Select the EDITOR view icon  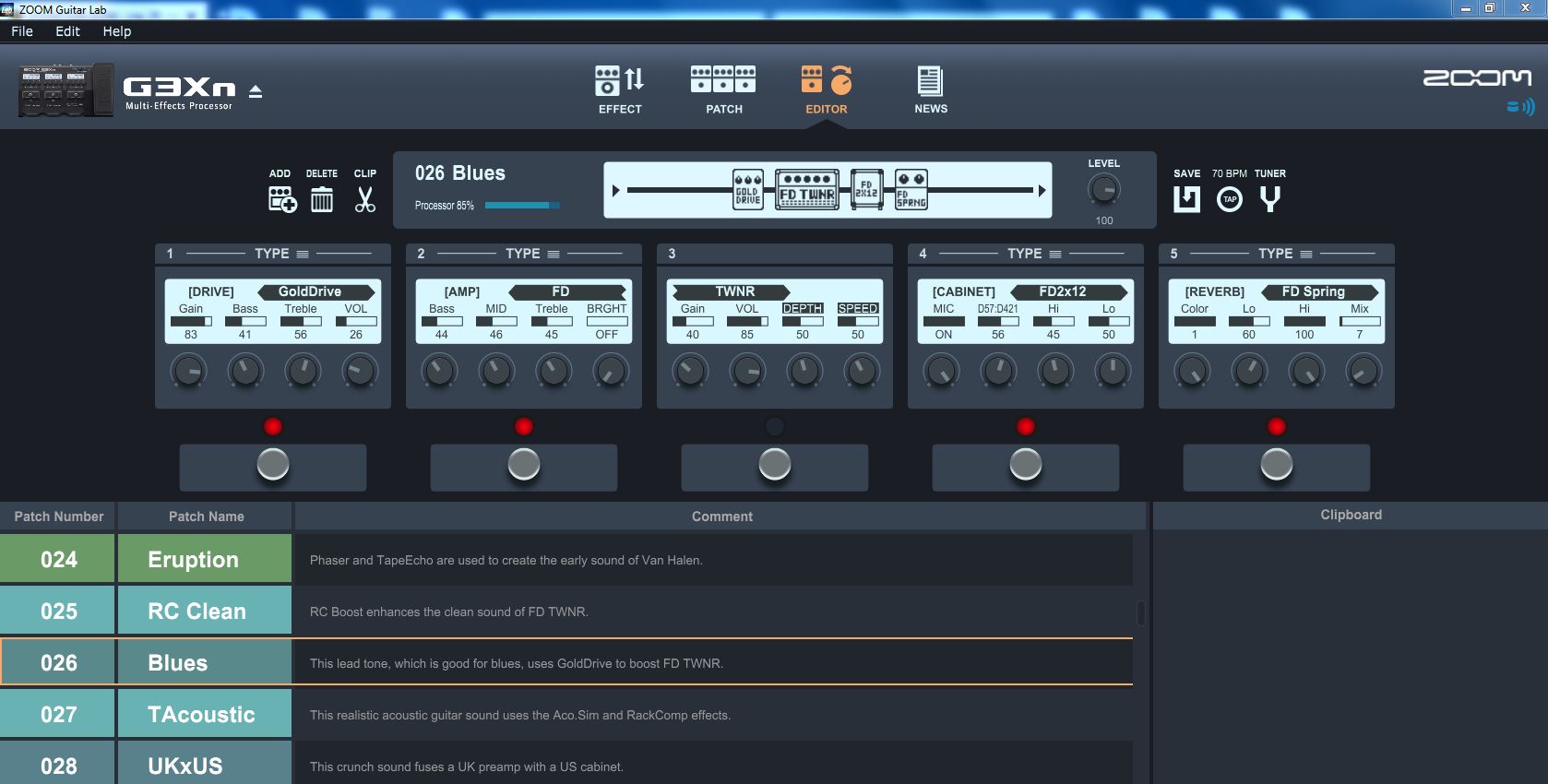click(x=827, y=80)
